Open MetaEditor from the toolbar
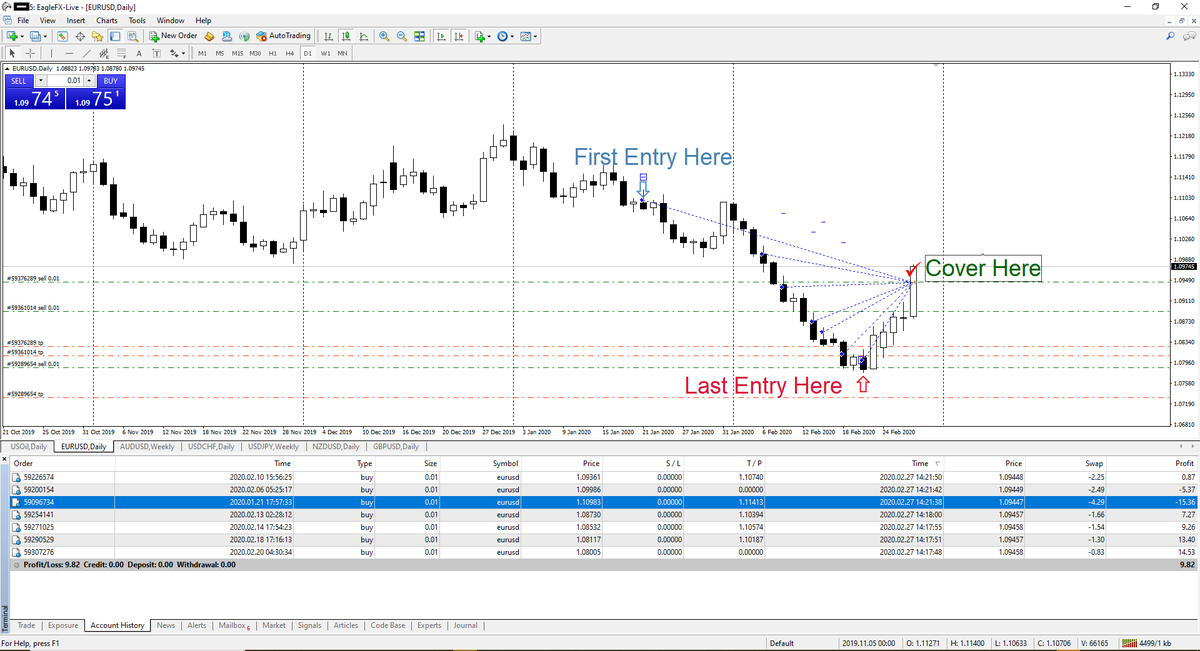The height and width of the screenshot is (651, 1200). tap(210, 36)
